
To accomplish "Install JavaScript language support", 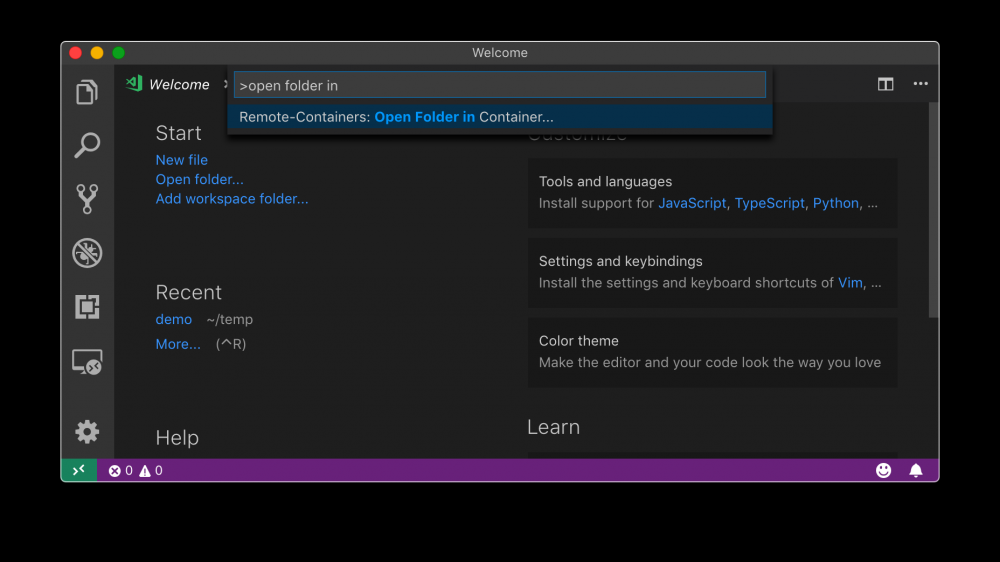I will tap(692, 203).
